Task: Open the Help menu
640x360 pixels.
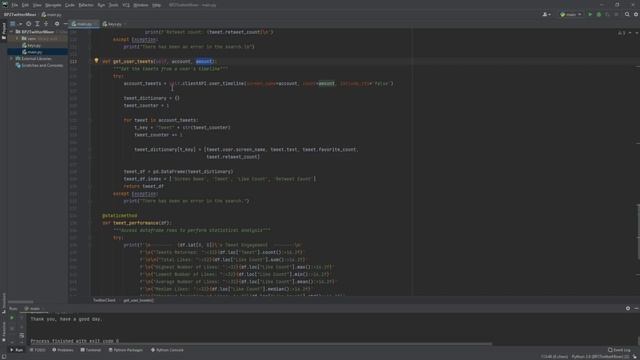Action: 156,5
